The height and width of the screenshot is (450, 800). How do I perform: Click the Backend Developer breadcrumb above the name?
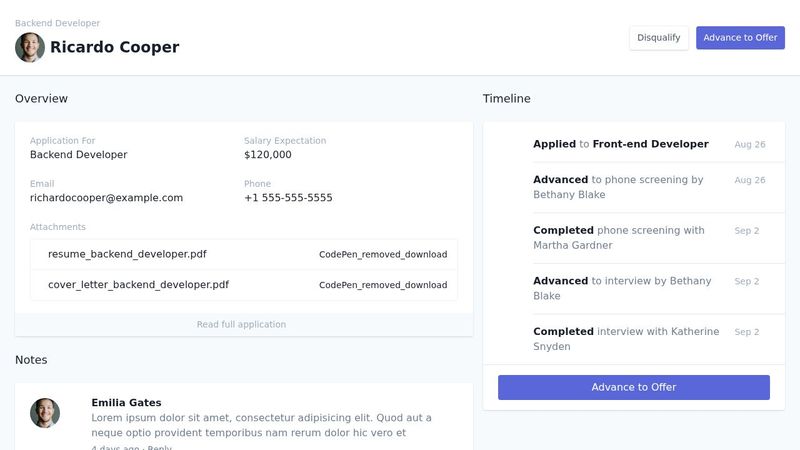click(57, 23)
